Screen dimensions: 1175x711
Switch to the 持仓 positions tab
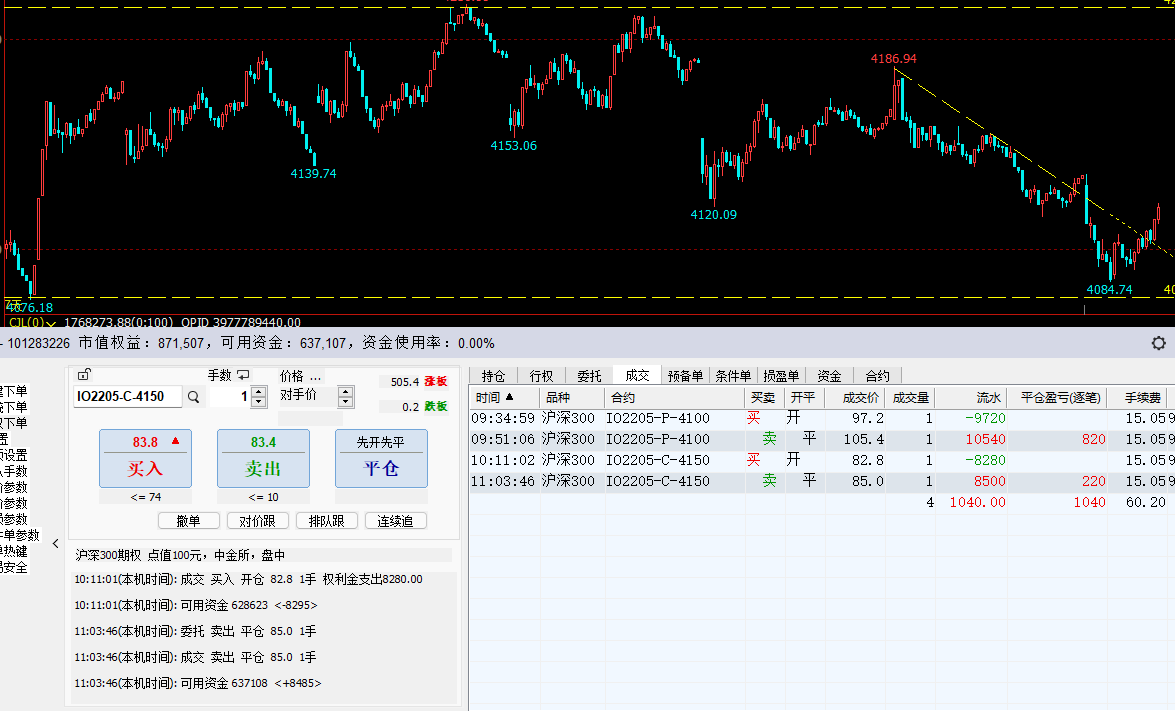click(x=493, y=376)
